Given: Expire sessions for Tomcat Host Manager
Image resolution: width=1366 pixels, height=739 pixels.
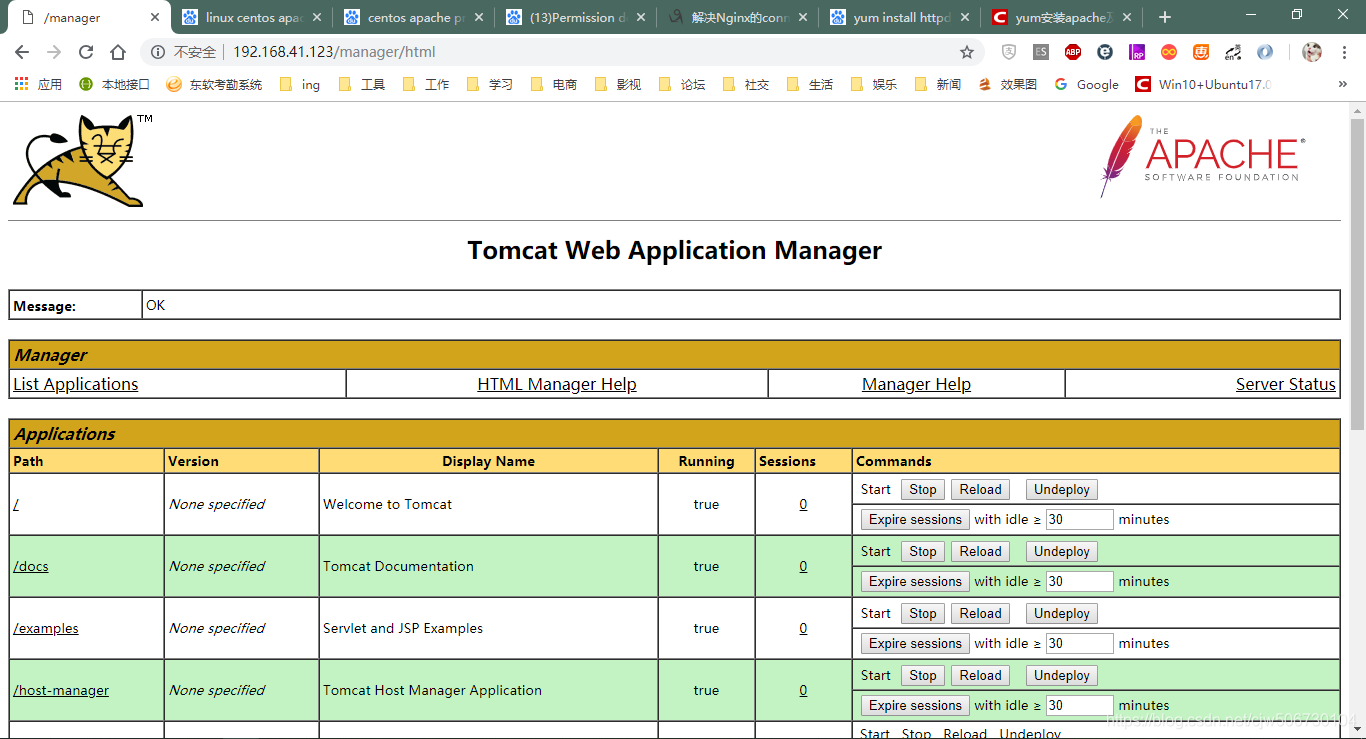Looking at the screenshot, I should 915,705.
